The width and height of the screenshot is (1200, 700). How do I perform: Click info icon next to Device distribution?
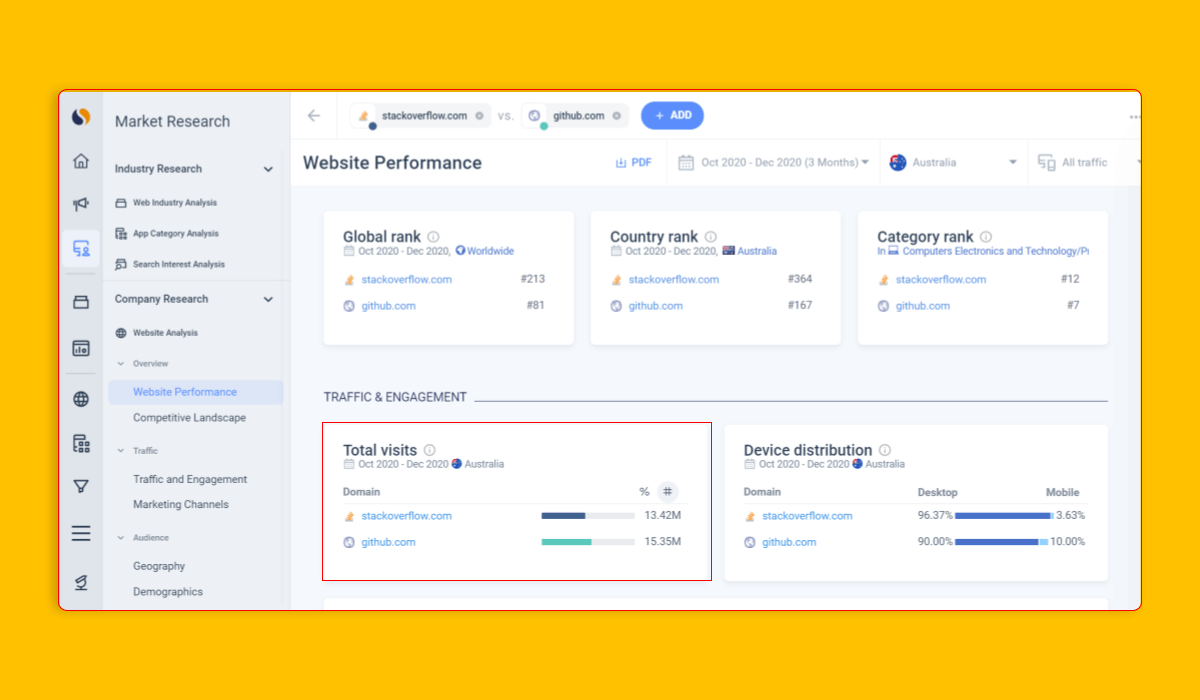884,450
